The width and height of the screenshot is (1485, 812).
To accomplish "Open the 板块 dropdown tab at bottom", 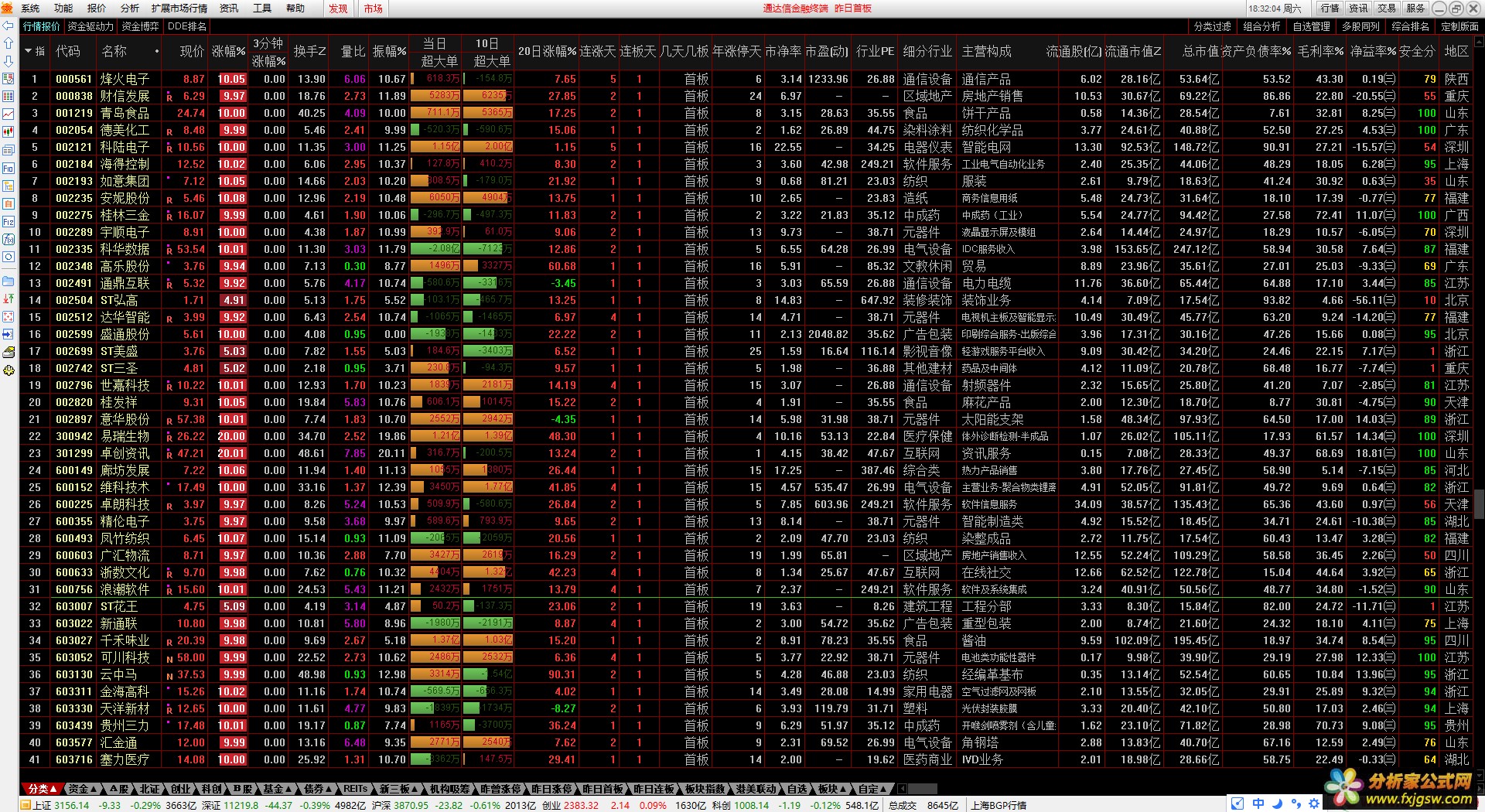I will click(831, 789).
